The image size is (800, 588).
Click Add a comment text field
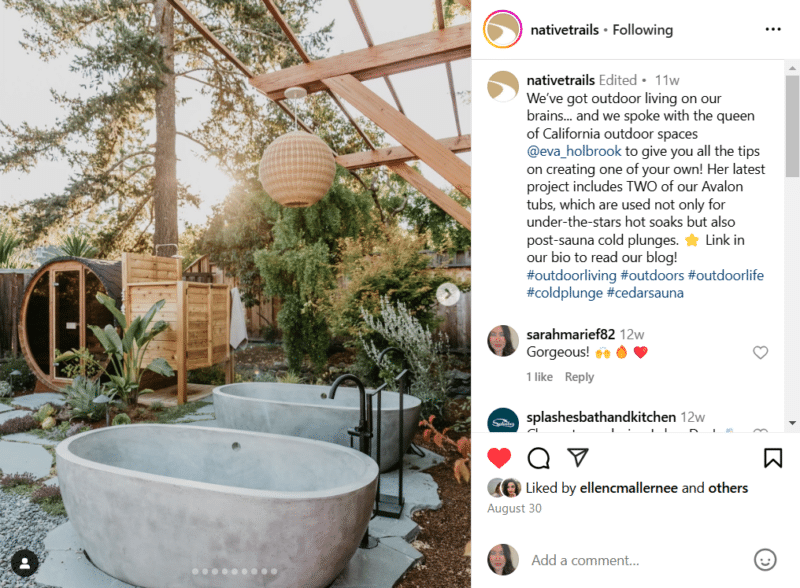pos(636,560)
